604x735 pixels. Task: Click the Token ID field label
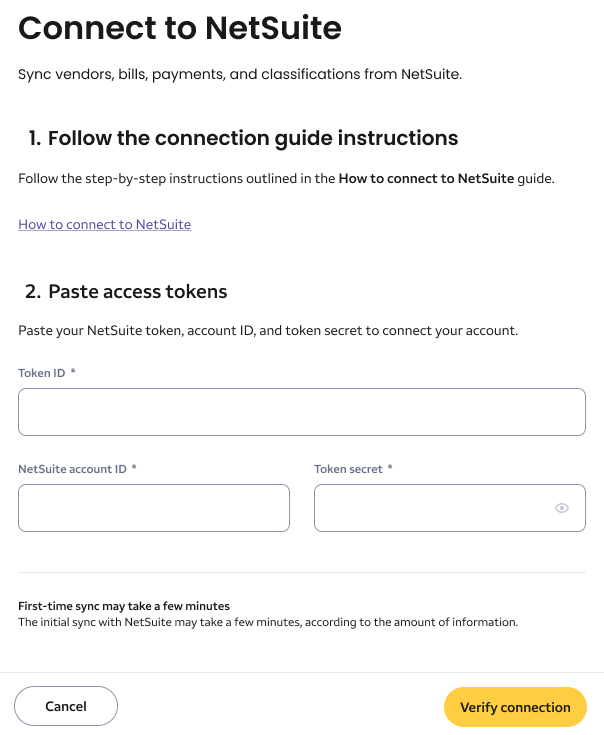point(42,373)
